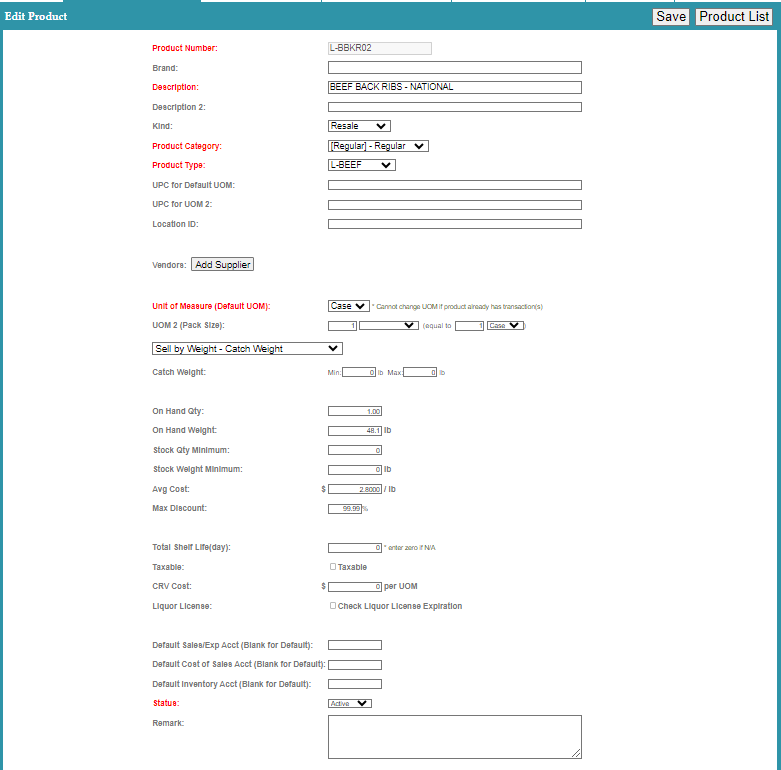This screenshot has width=781, height=770.
Task: Click the Max Discount percentage field
Action: (344, 509)
